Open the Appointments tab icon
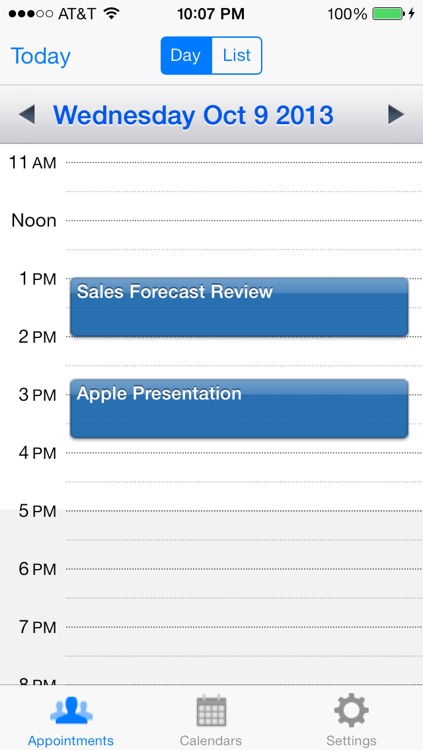Screen dimensions: 423x750 tap(71, 711)
